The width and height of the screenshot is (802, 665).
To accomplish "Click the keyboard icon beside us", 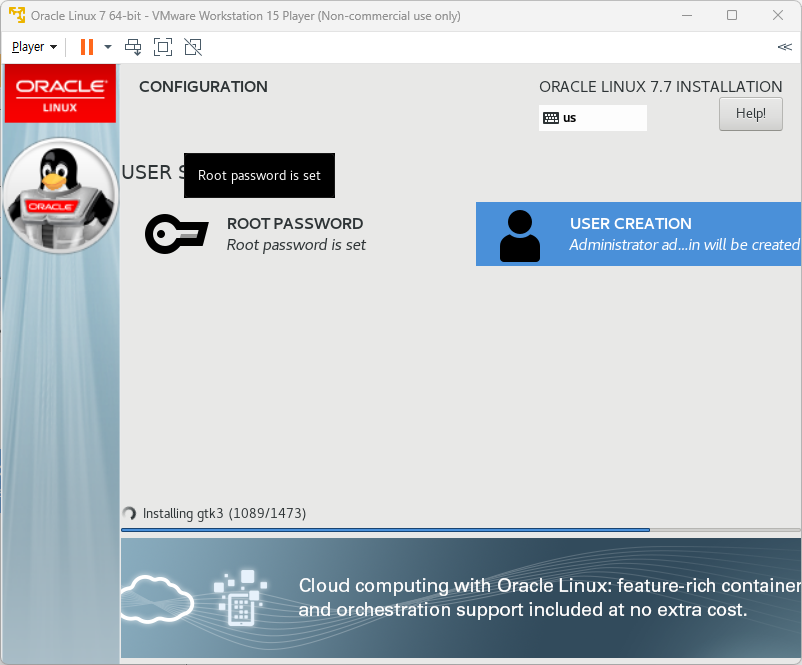I will click(551, 118).
